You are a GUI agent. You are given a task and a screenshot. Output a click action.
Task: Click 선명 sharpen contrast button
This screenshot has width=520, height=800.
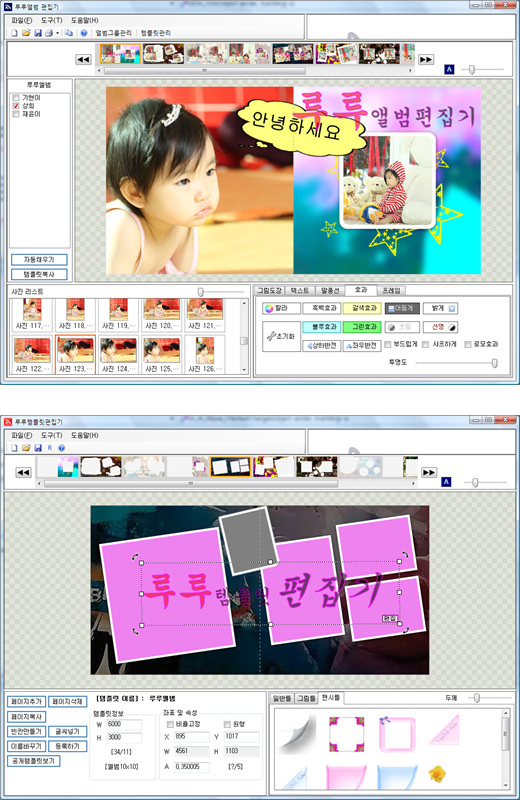click(x=440, y=327)
